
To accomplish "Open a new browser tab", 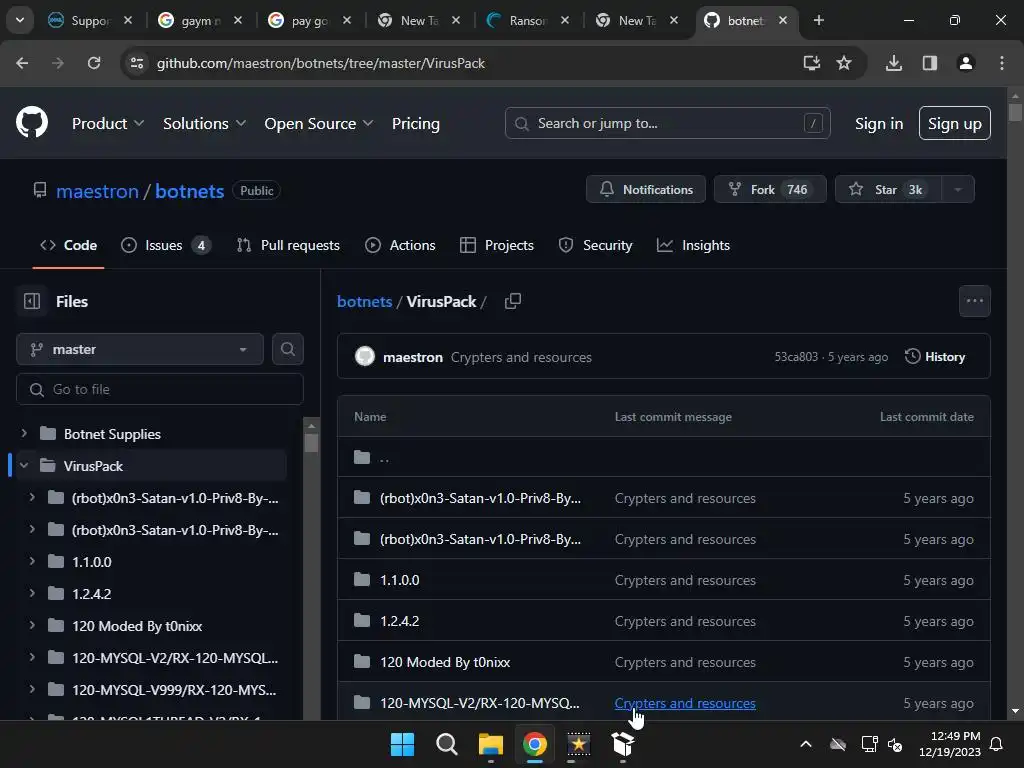I will point(818,20).
